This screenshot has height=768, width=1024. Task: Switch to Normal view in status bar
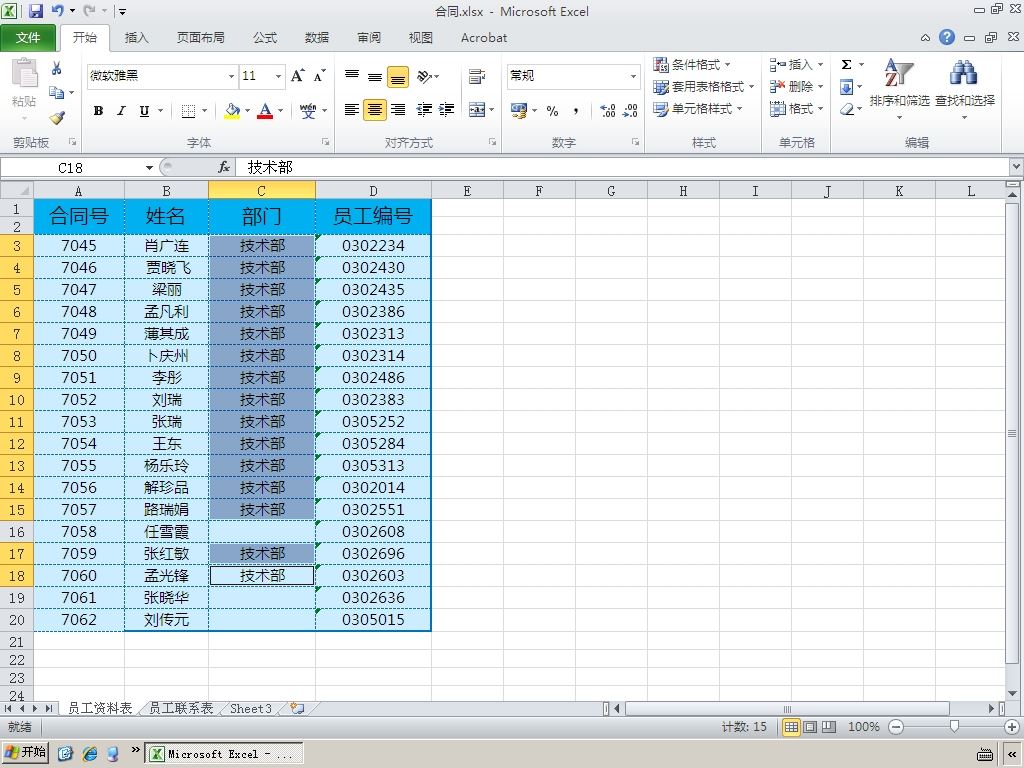click(x=791, y=727)
